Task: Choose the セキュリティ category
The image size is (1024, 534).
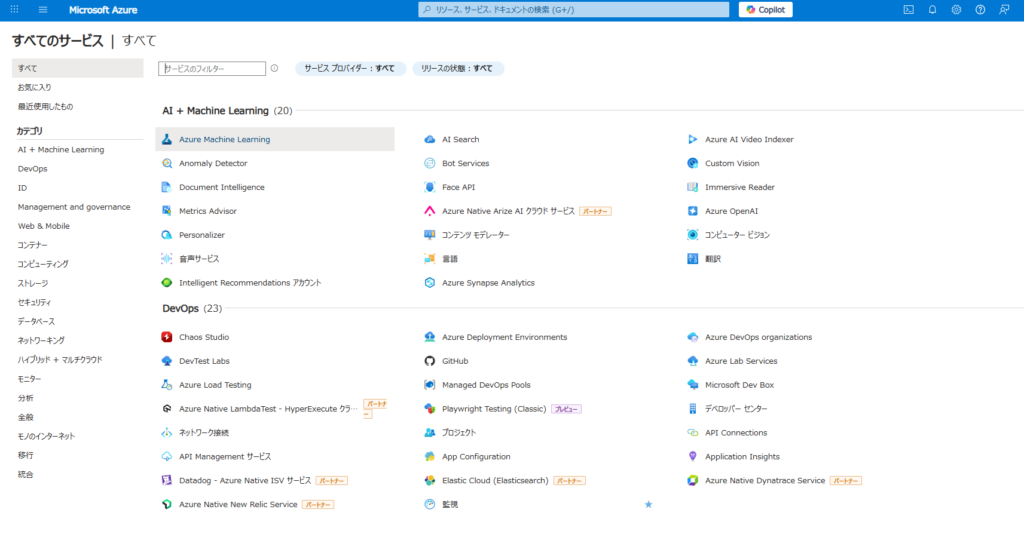Action: 35,302
